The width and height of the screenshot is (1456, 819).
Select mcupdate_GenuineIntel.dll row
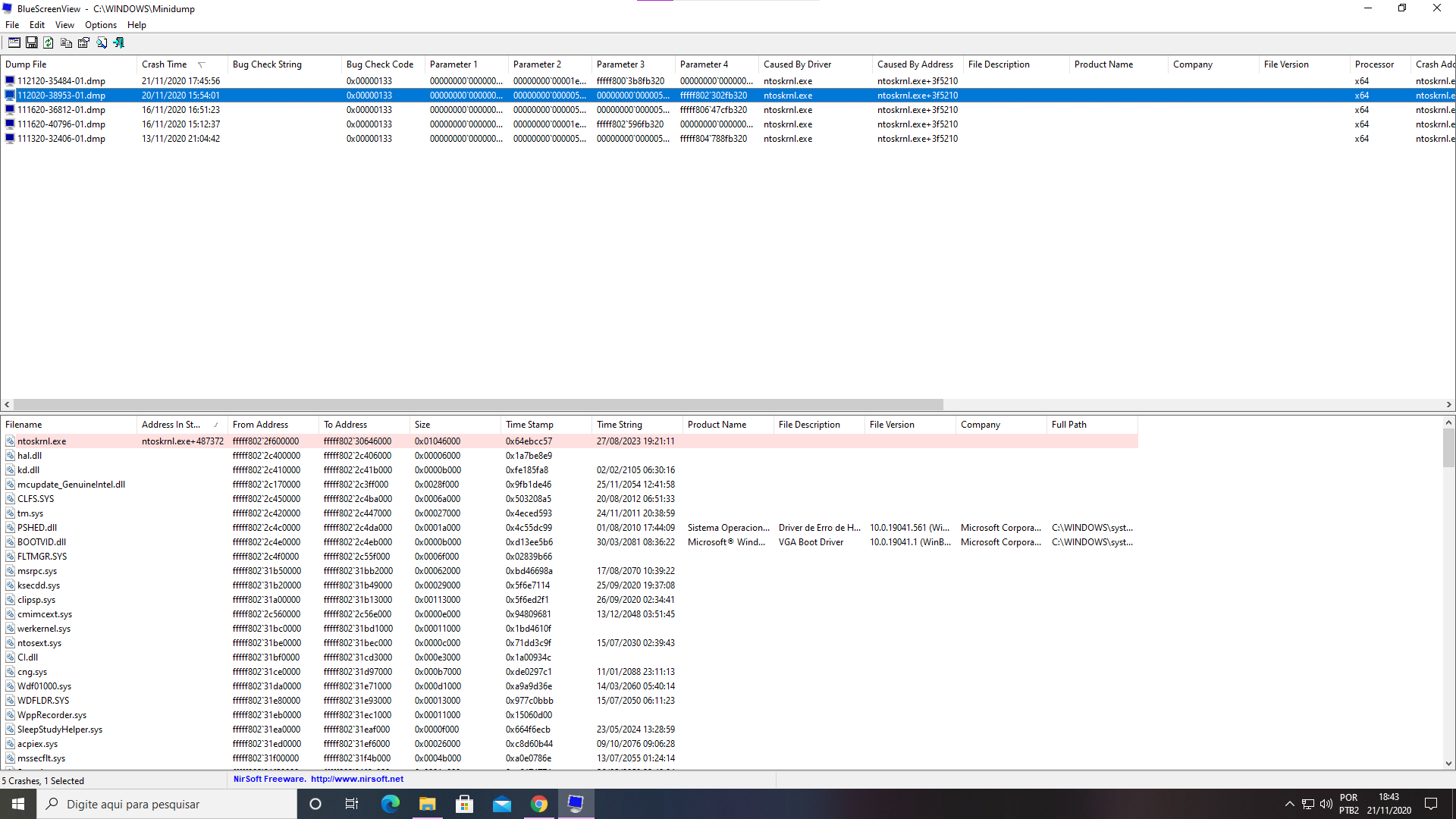point(570,484)
